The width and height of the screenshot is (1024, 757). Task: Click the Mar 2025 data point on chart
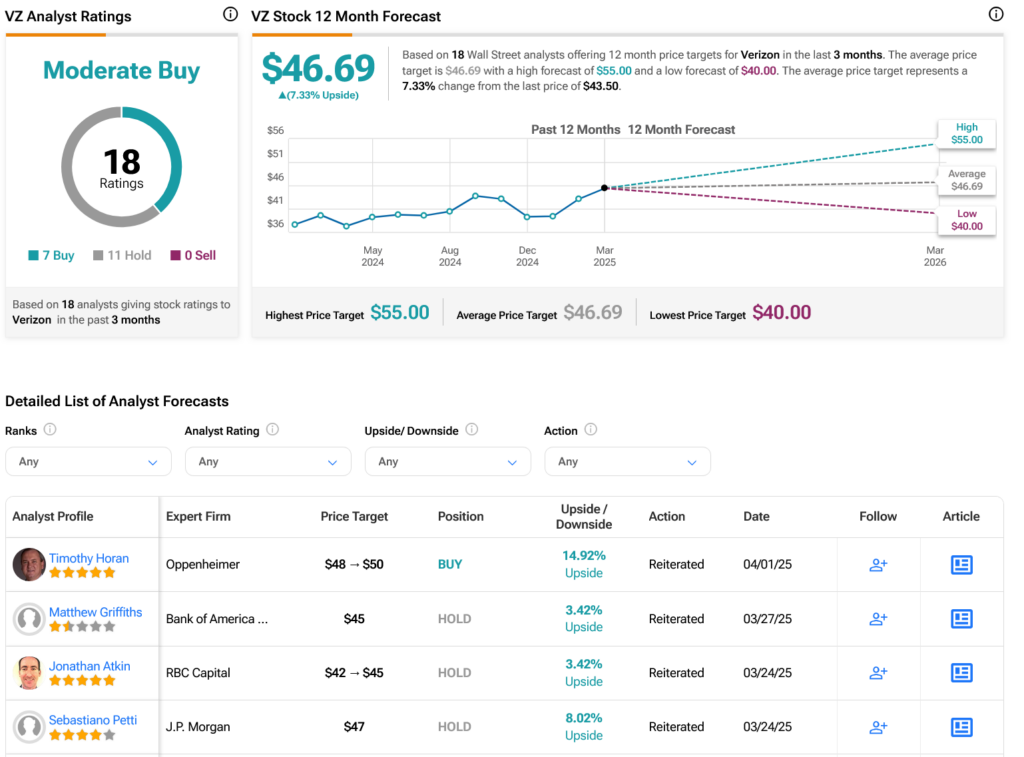pyautogui.click(x=604, y=188)
